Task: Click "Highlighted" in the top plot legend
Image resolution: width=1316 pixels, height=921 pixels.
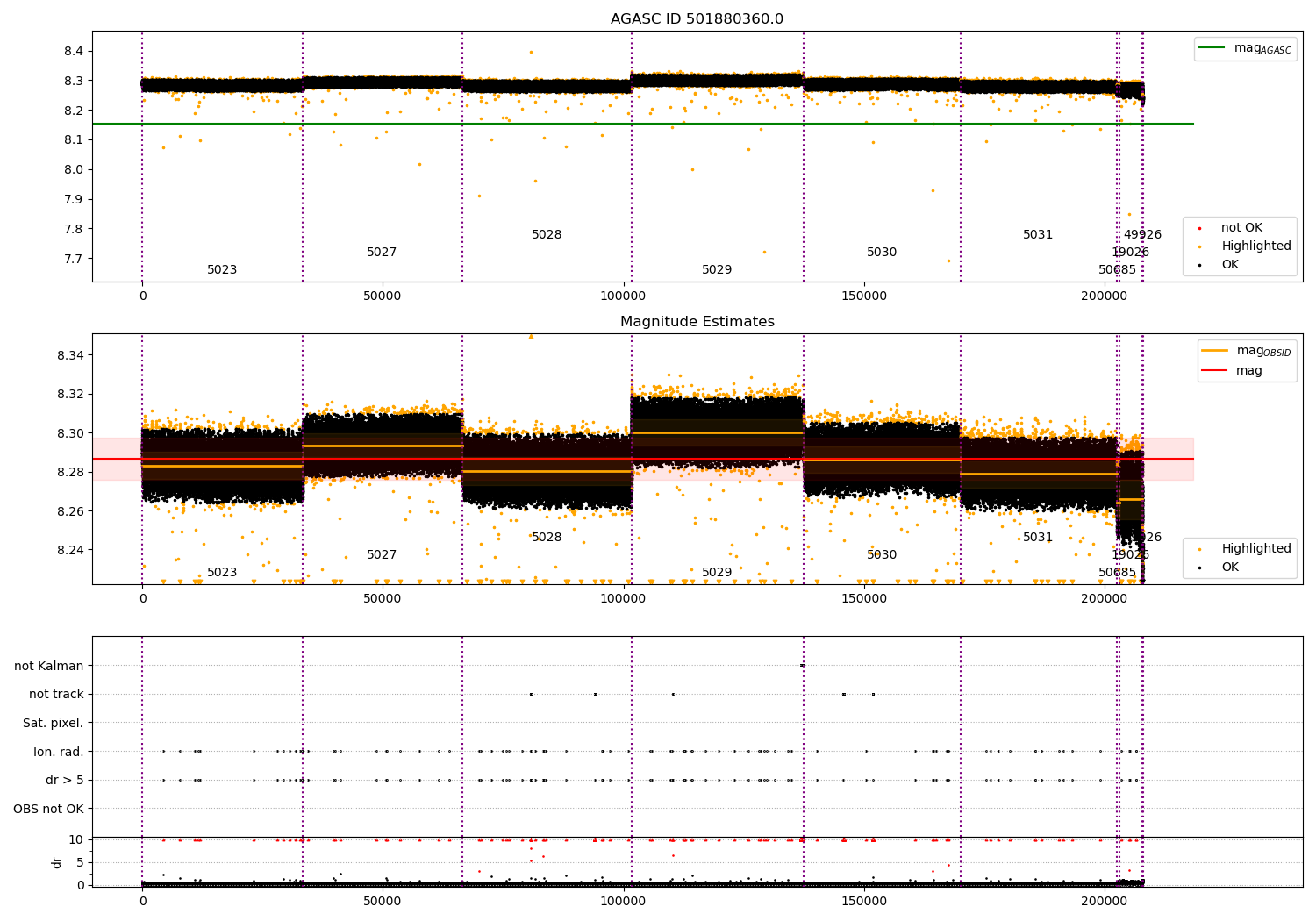Action: click(x=1245, y=246)
